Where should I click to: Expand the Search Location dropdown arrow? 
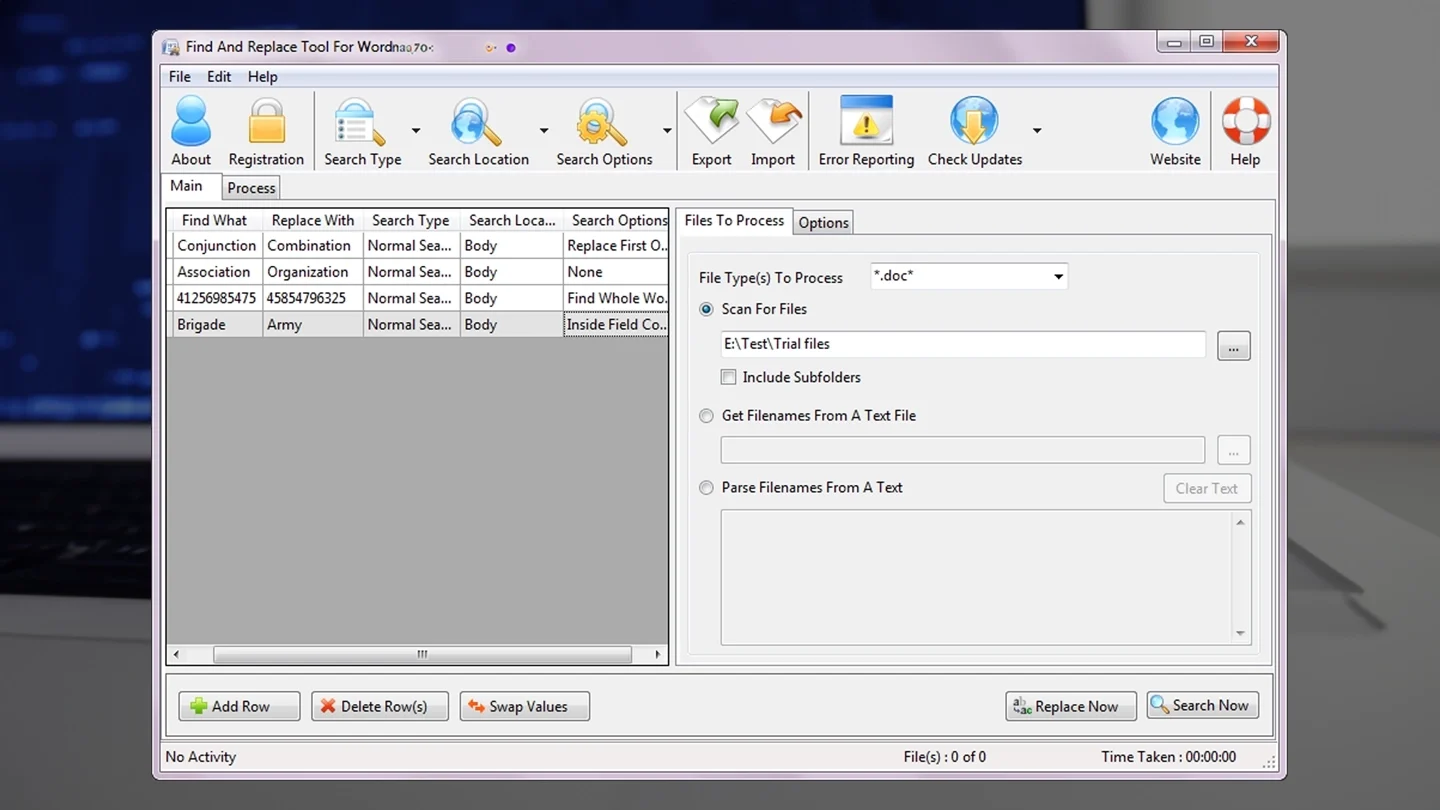[x=544, y=131]
